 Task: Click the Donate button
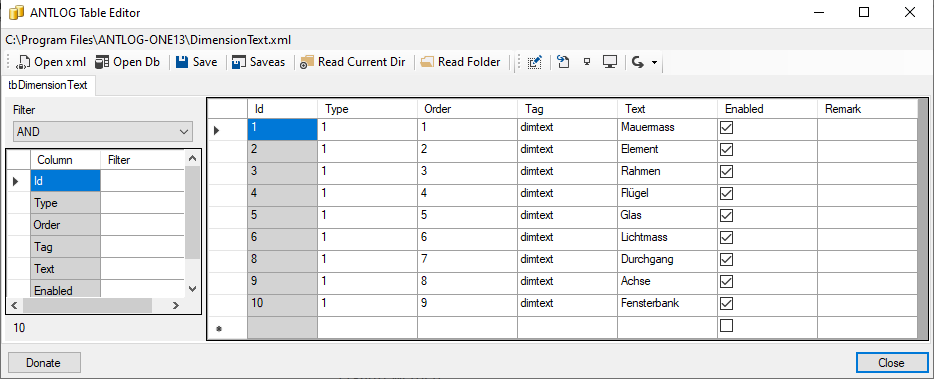[43, 362]
